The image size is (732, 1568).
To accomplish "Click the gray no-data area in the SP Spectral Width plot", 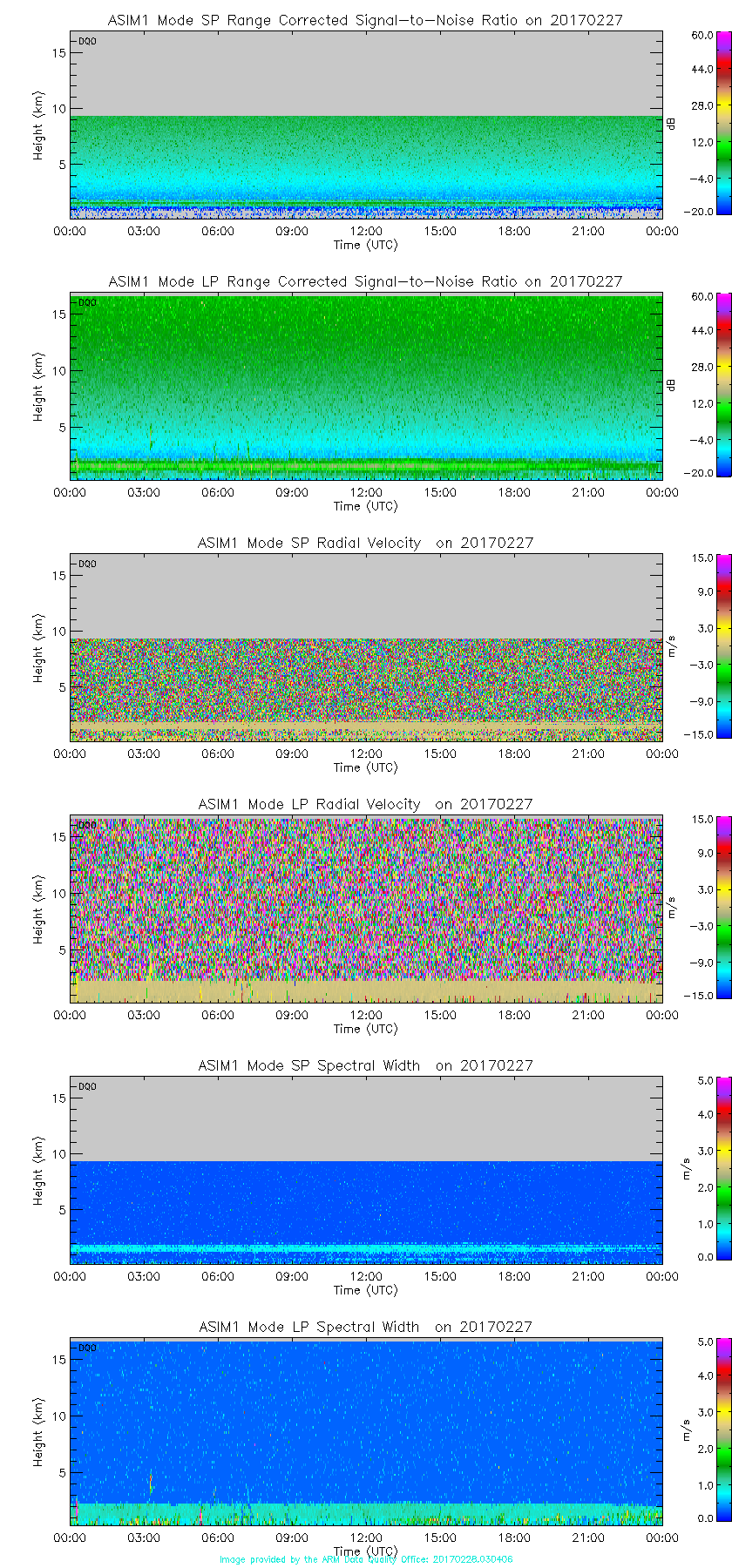I will click(366, 1119).
